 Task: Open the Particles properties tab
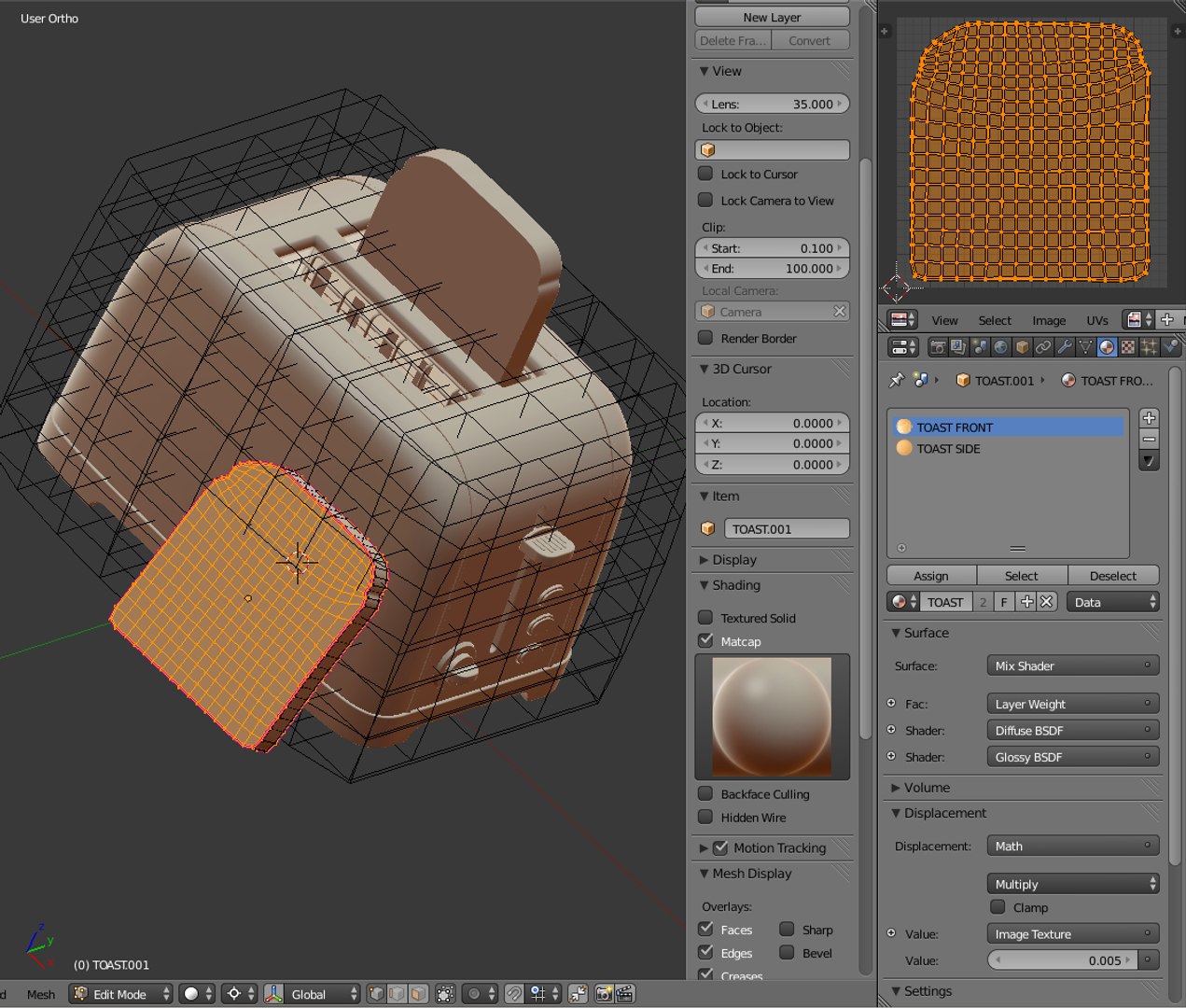pyautogui.click(x=1150, y=347)
